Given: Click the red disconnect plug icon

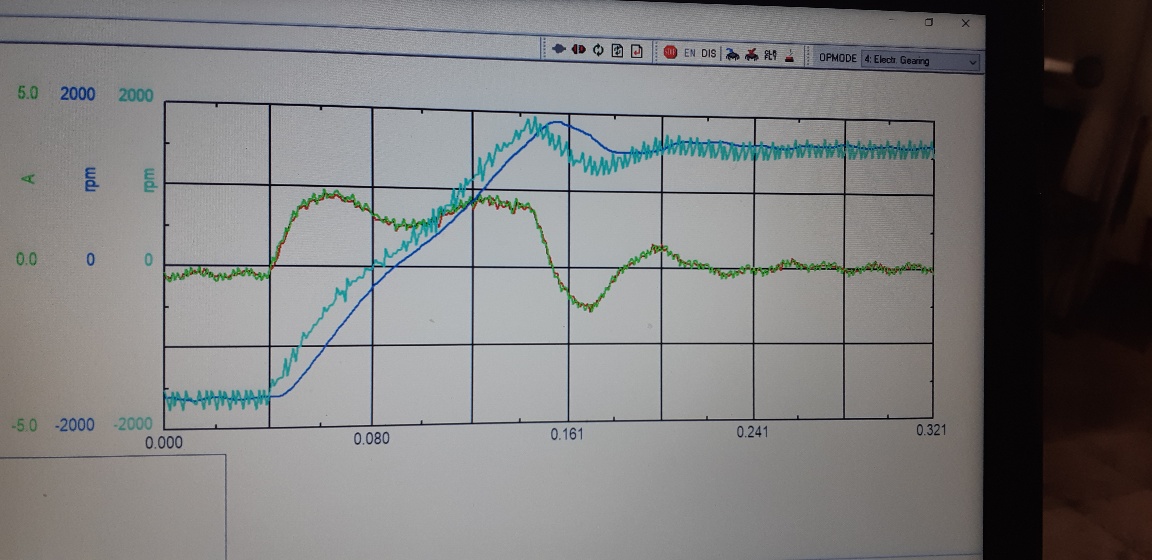Looking at the screenshot, I should click(x=578, y=49).
